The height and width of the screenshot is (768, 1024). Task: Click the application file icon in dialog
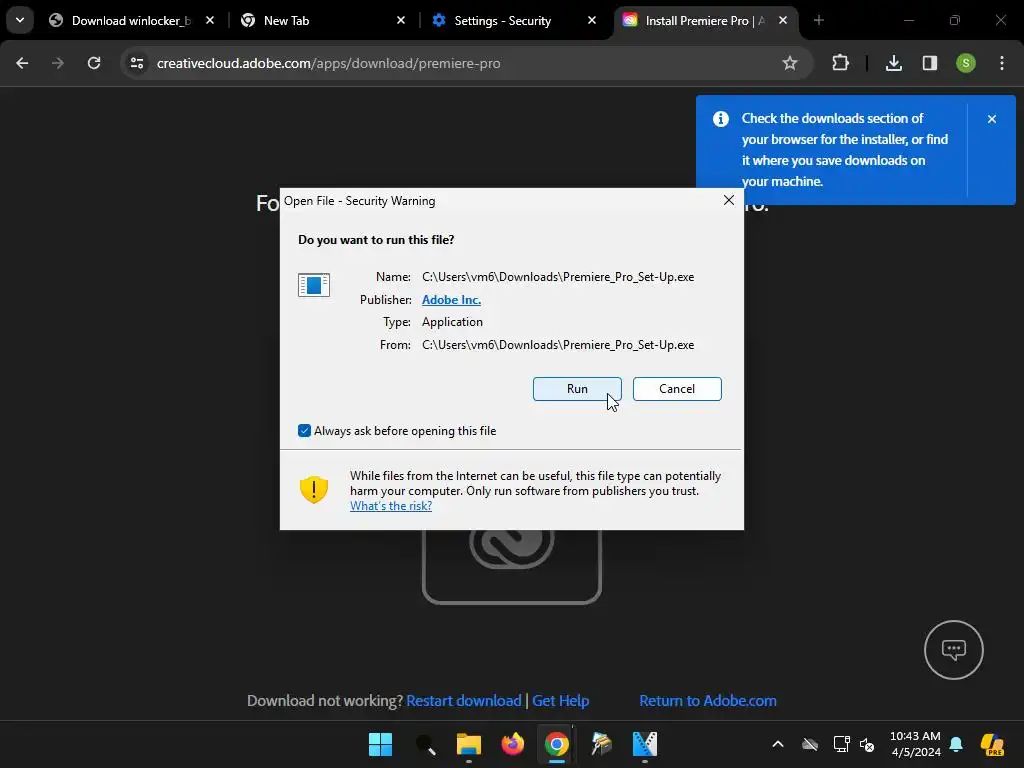(313, 285)
